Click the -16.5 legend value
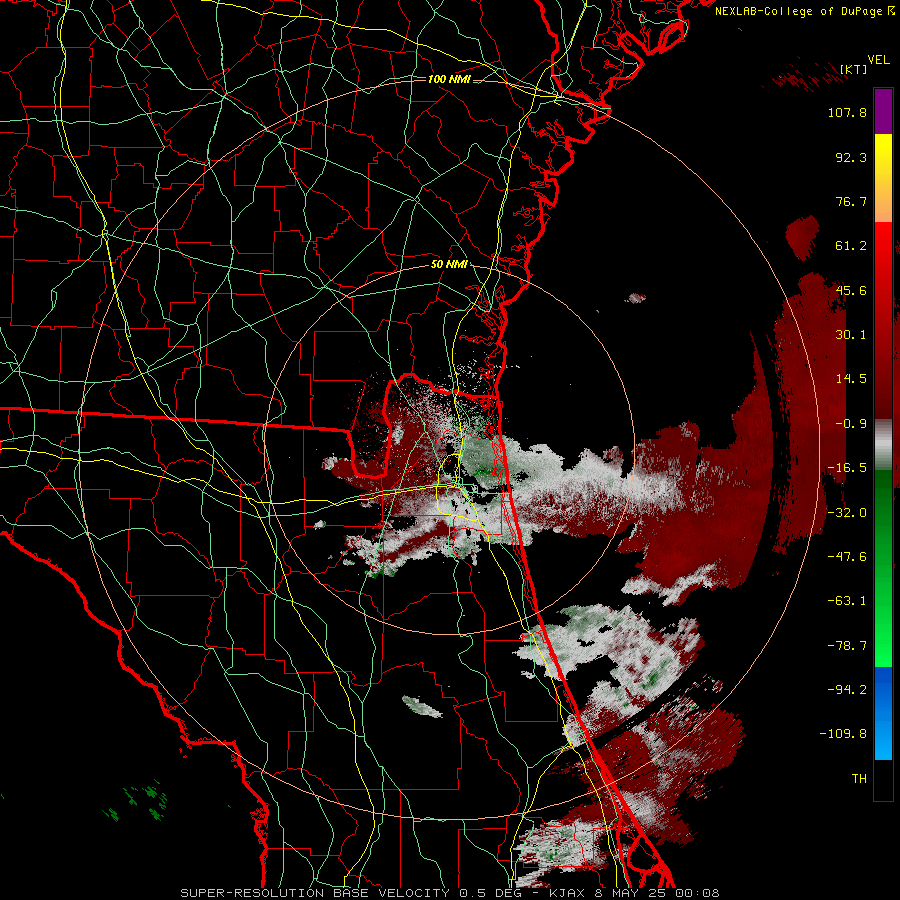 (x=847, y=468)
